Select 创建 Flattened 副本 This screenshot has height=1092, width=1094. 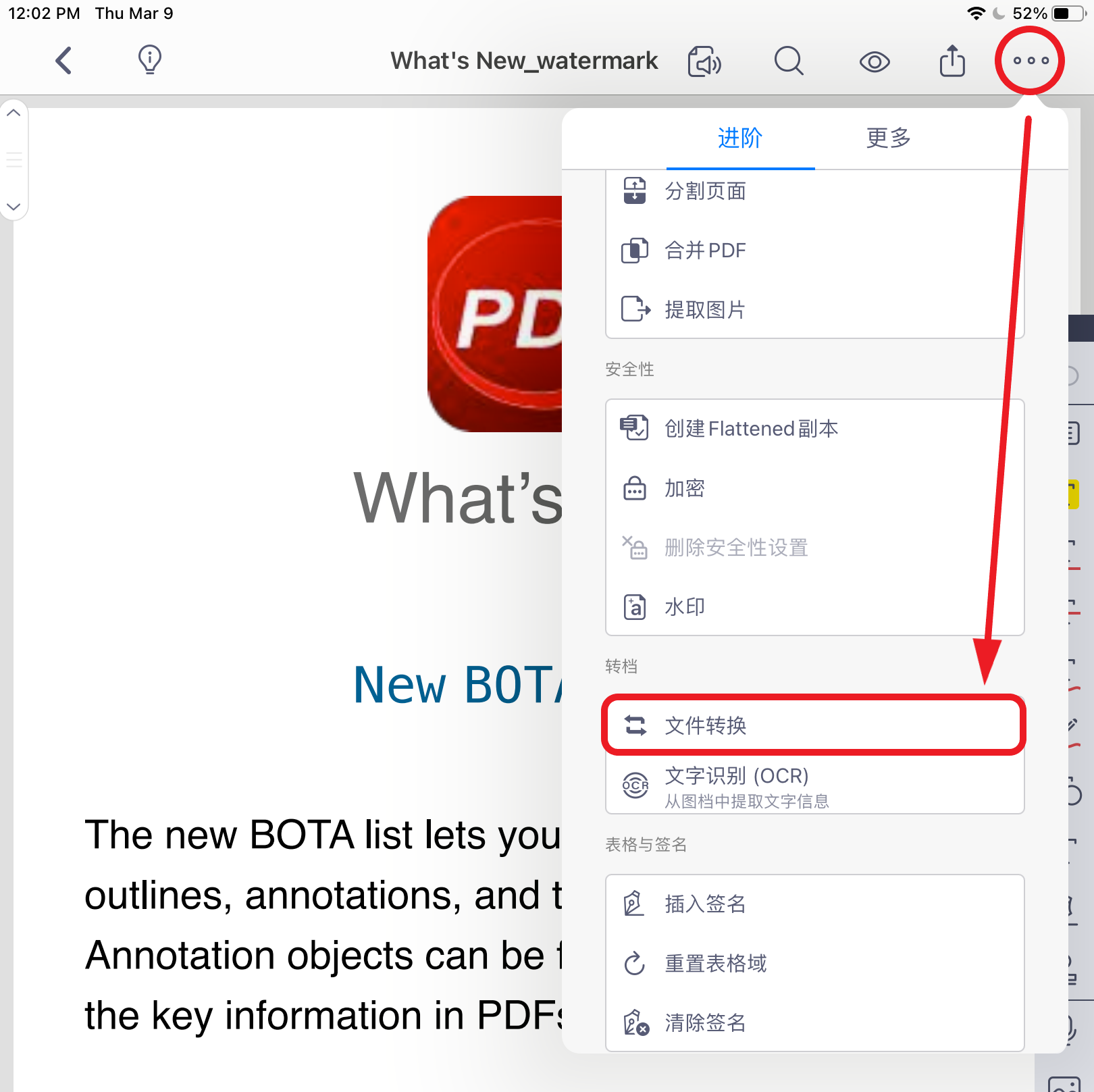pos(815,429)
